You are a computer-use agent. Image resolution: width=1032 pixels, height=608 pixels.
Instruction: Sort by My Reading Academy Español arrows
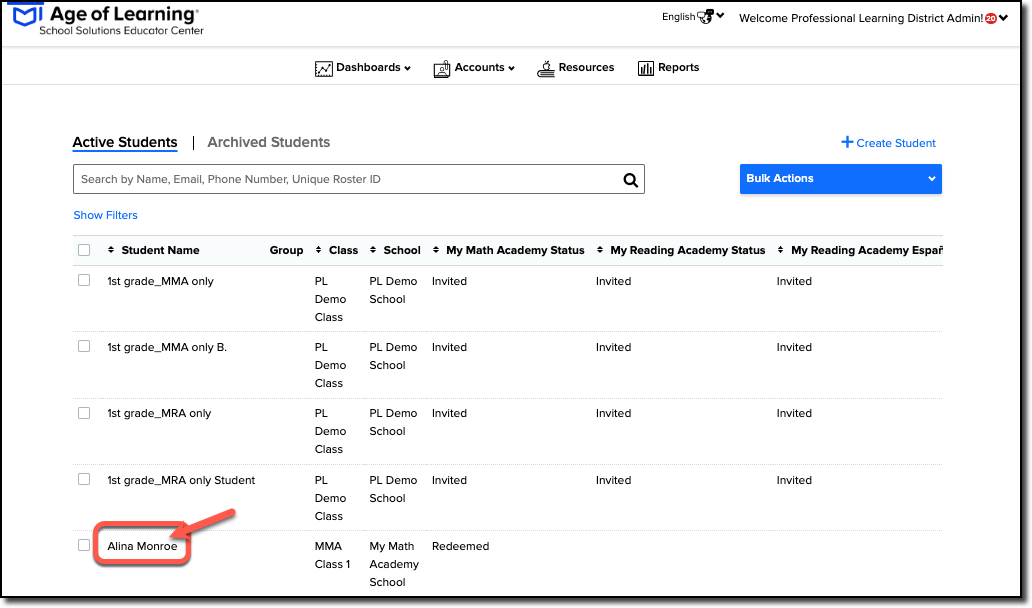781,250
